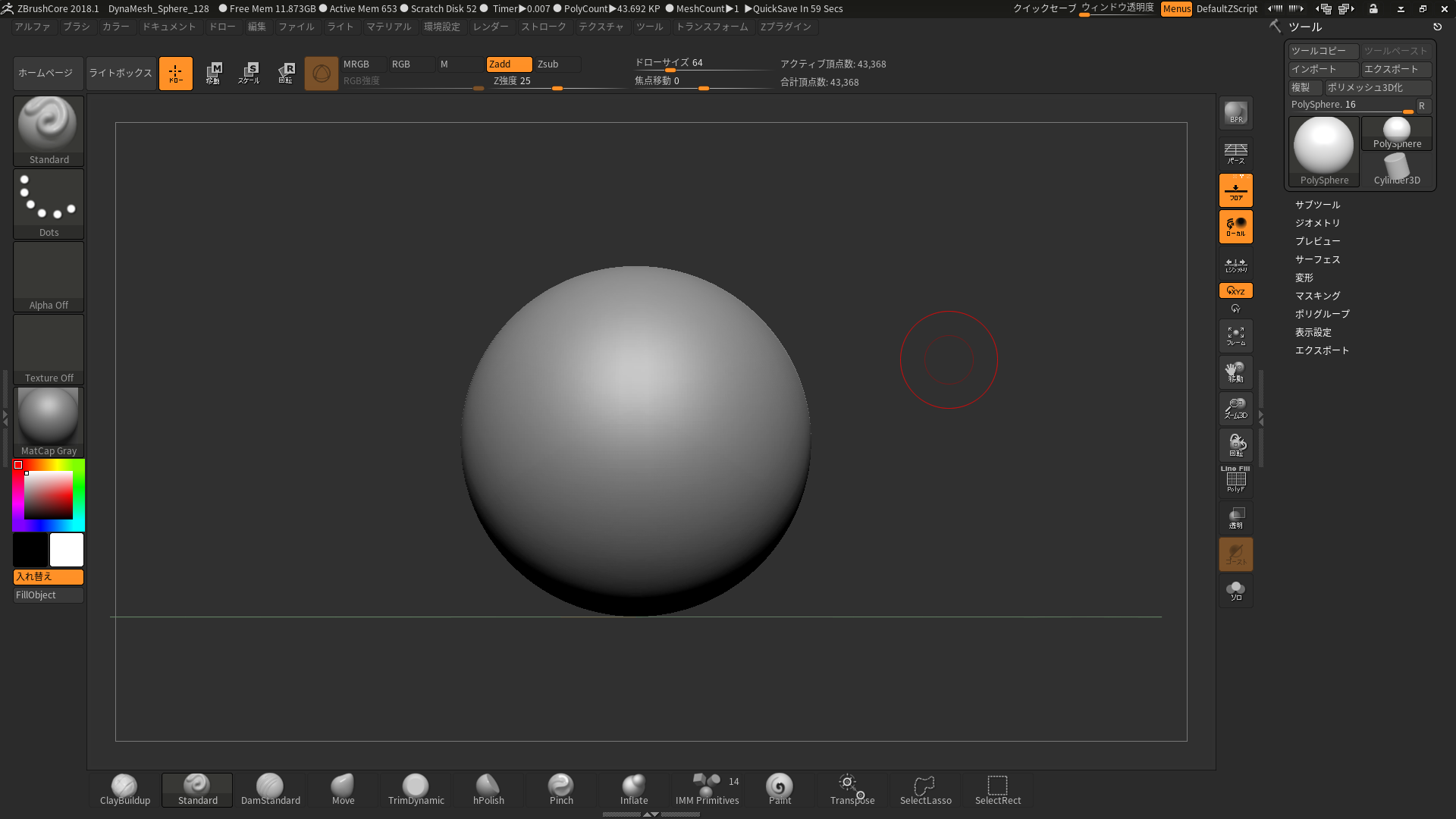Expand the マスキング panel
Viewport: 1456px width, 819px height.
point(1318,296)
